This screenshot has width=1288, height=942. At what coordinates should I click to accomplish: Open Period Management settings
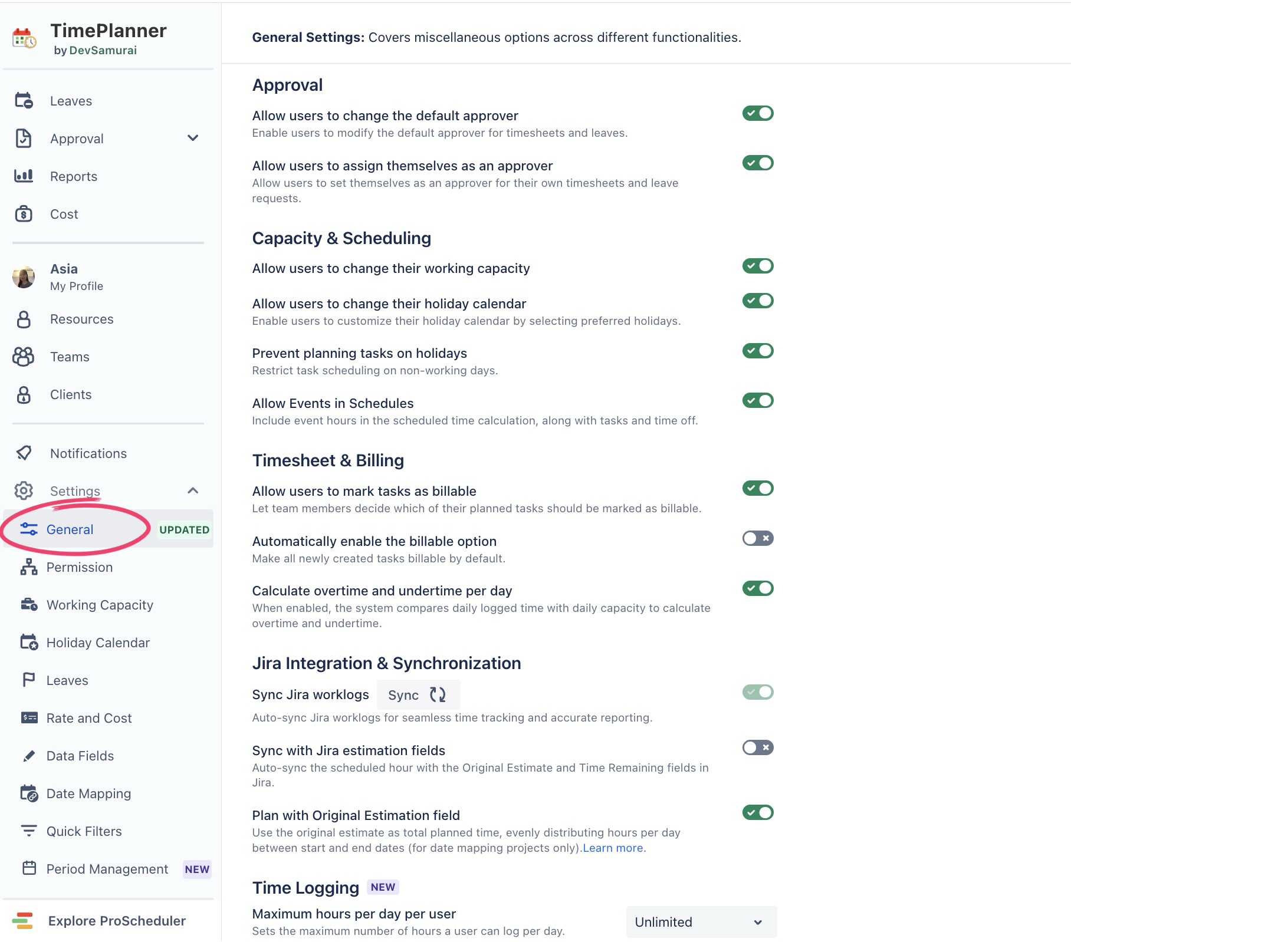107,869
